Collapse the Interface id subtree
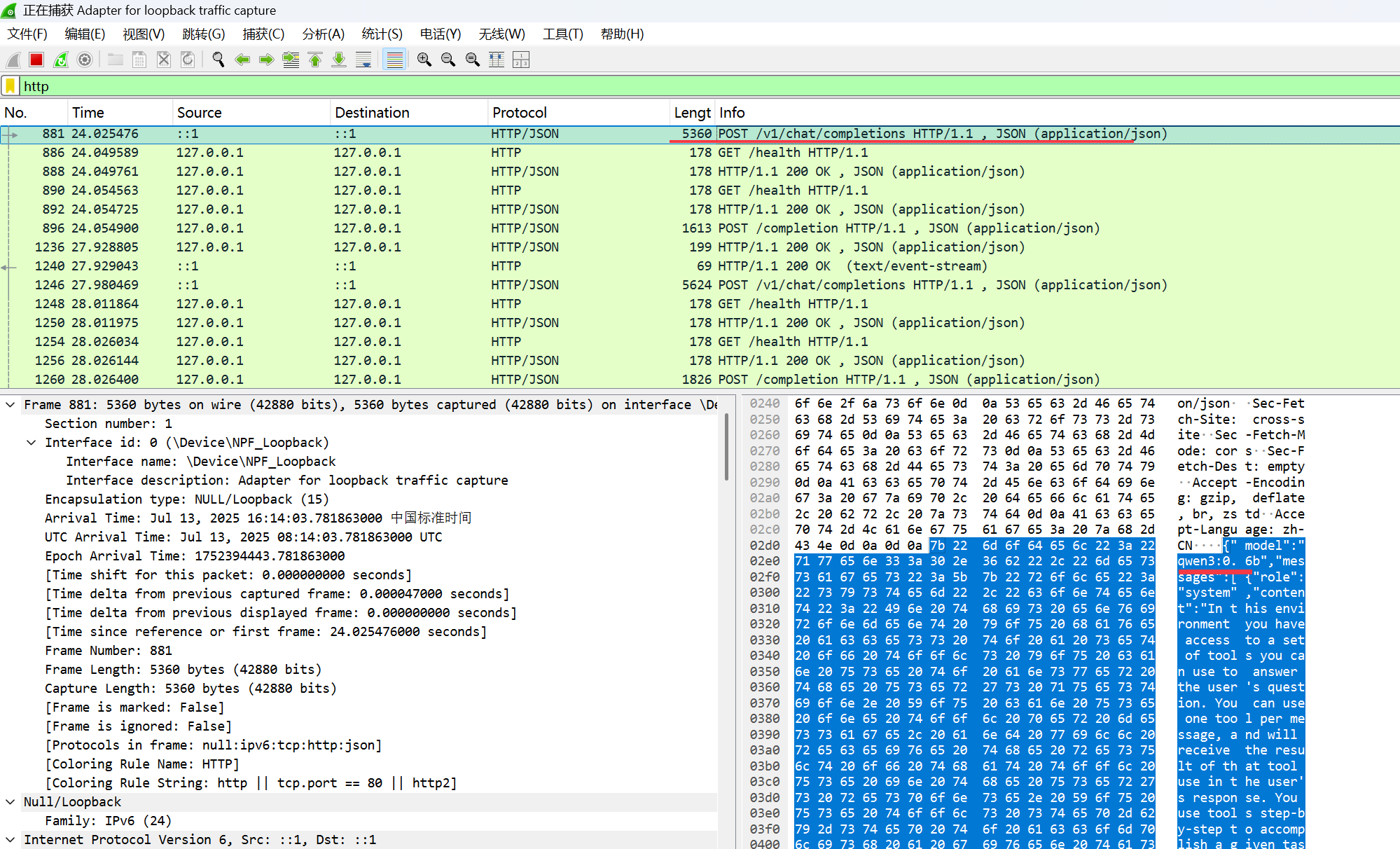Viewport: 1400px width, 849px height. 32,443
